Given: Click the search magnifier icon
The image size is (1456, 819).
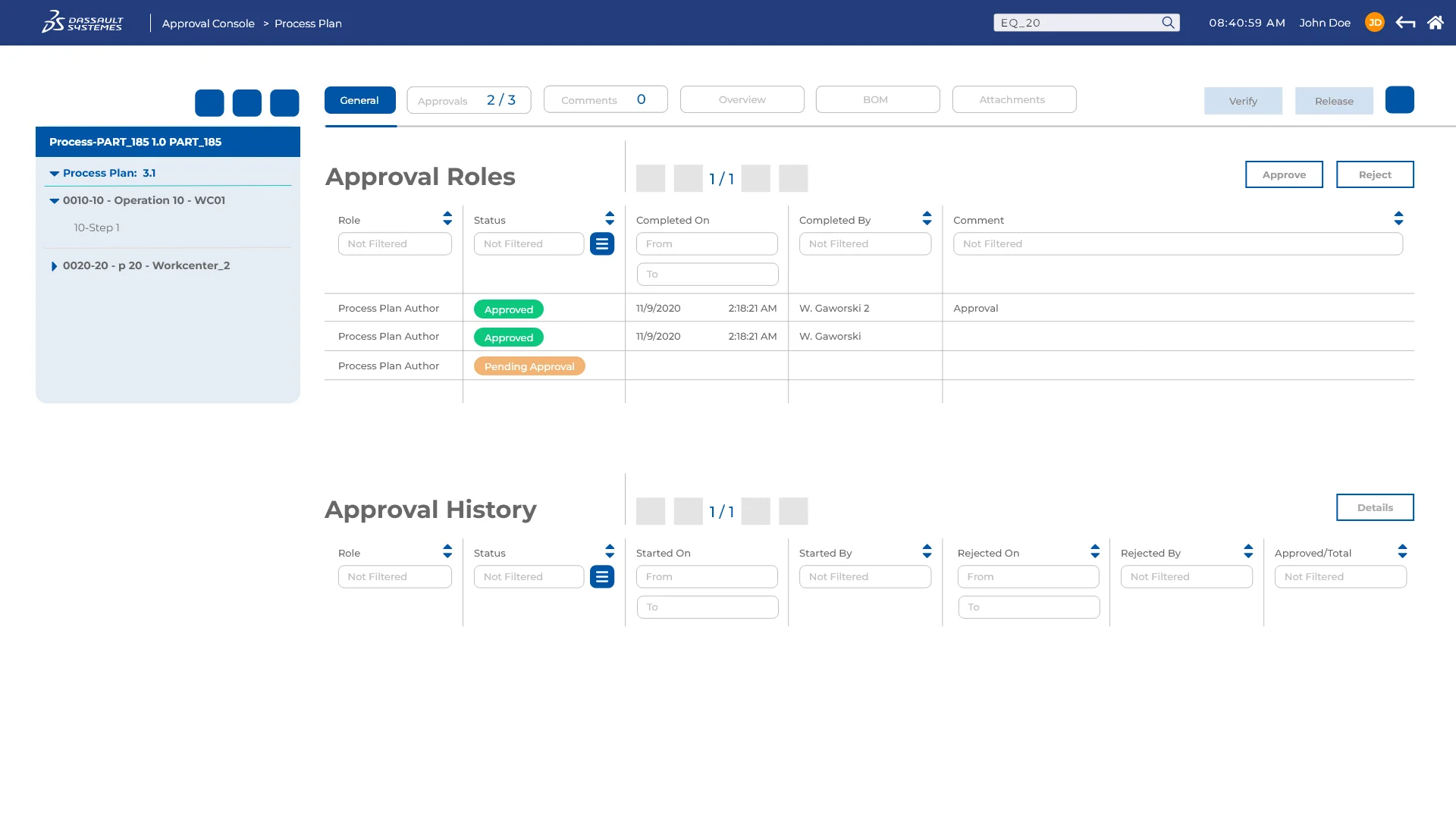Looking at the screenshot, I should (1168, 23).
